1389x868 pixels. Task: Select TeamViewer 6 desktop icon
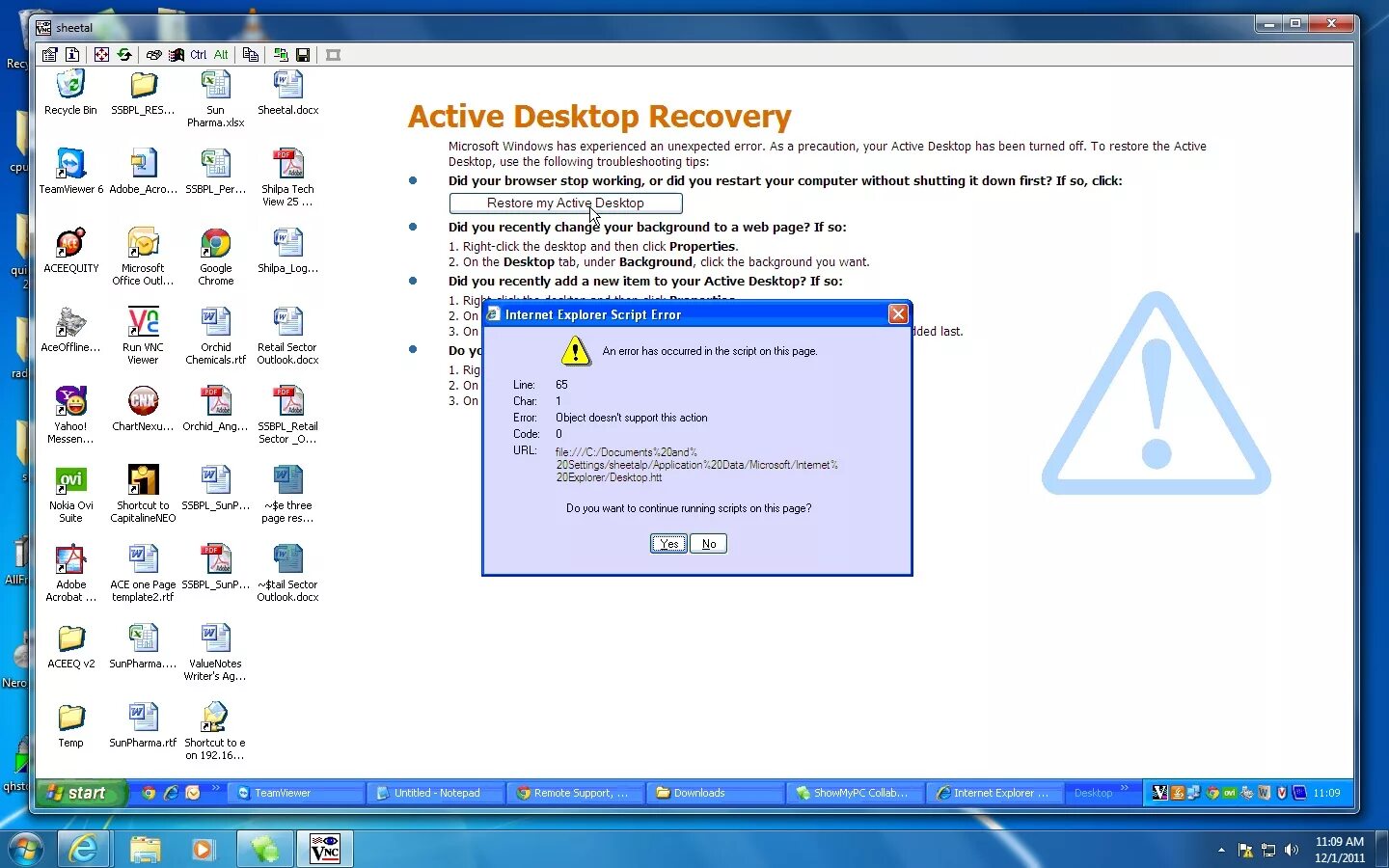click(x=70, y=172)
